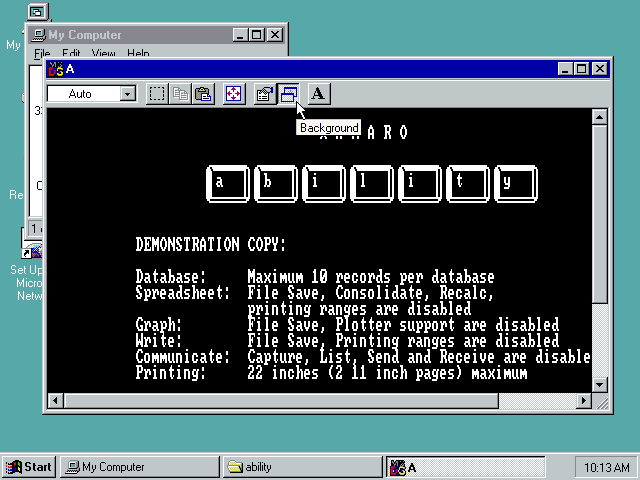Viewport: 640px width, 480px height.
Task: Click '22 inches (2 11 inch pages) maximum' line
Action: coord(387,373)
